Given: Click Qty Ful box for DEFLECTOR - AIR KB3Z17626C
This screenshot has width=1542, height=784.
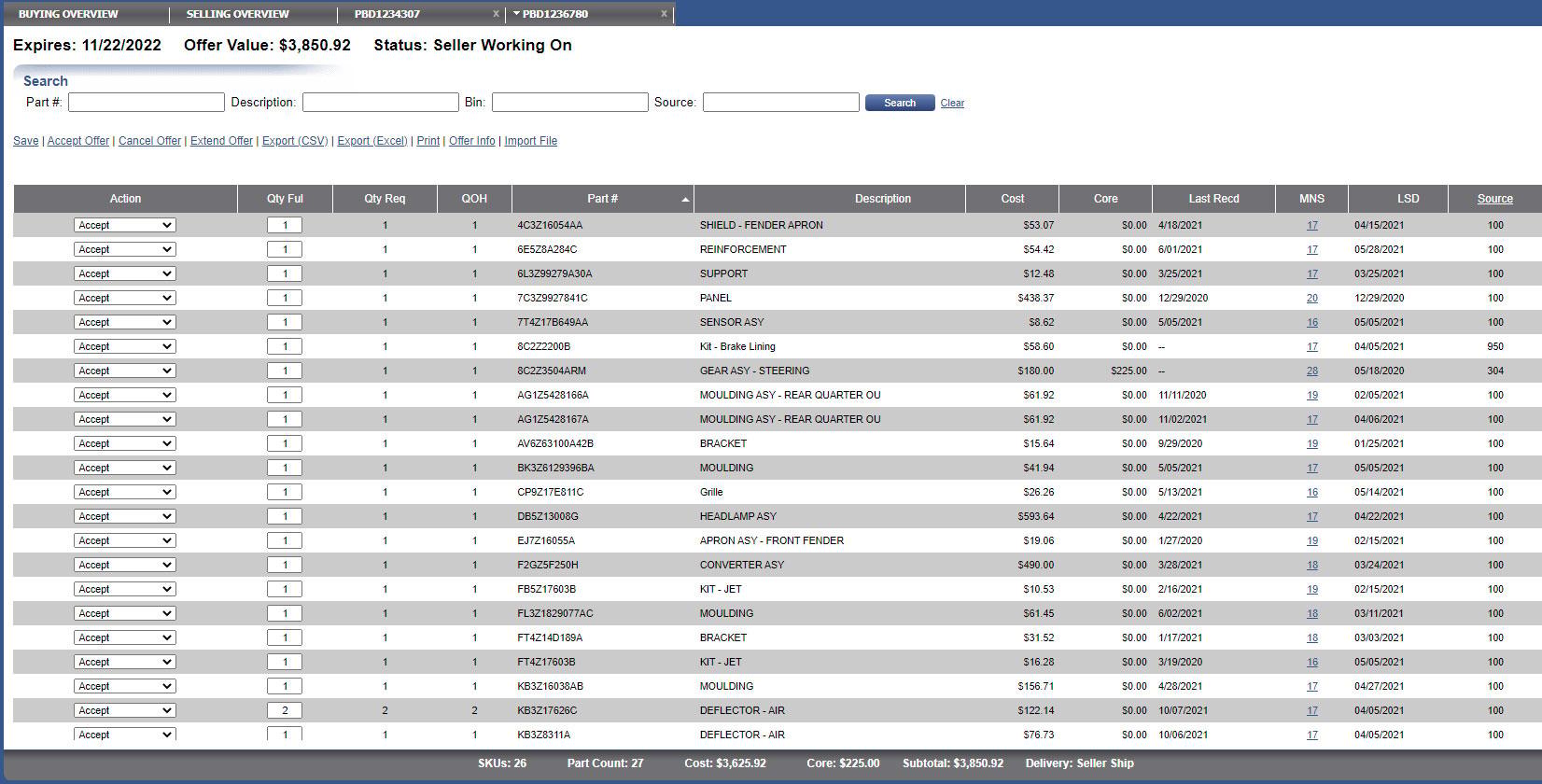Looking at the screenshot, I should [285, 710].
